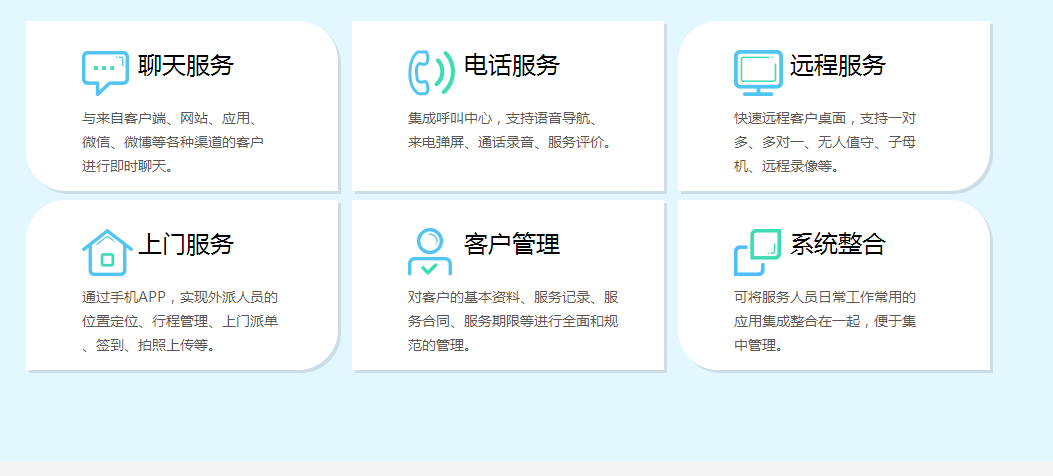
Task: Click the description starting 可将服务人员日常工作
Action: click(x=825, y=322)
